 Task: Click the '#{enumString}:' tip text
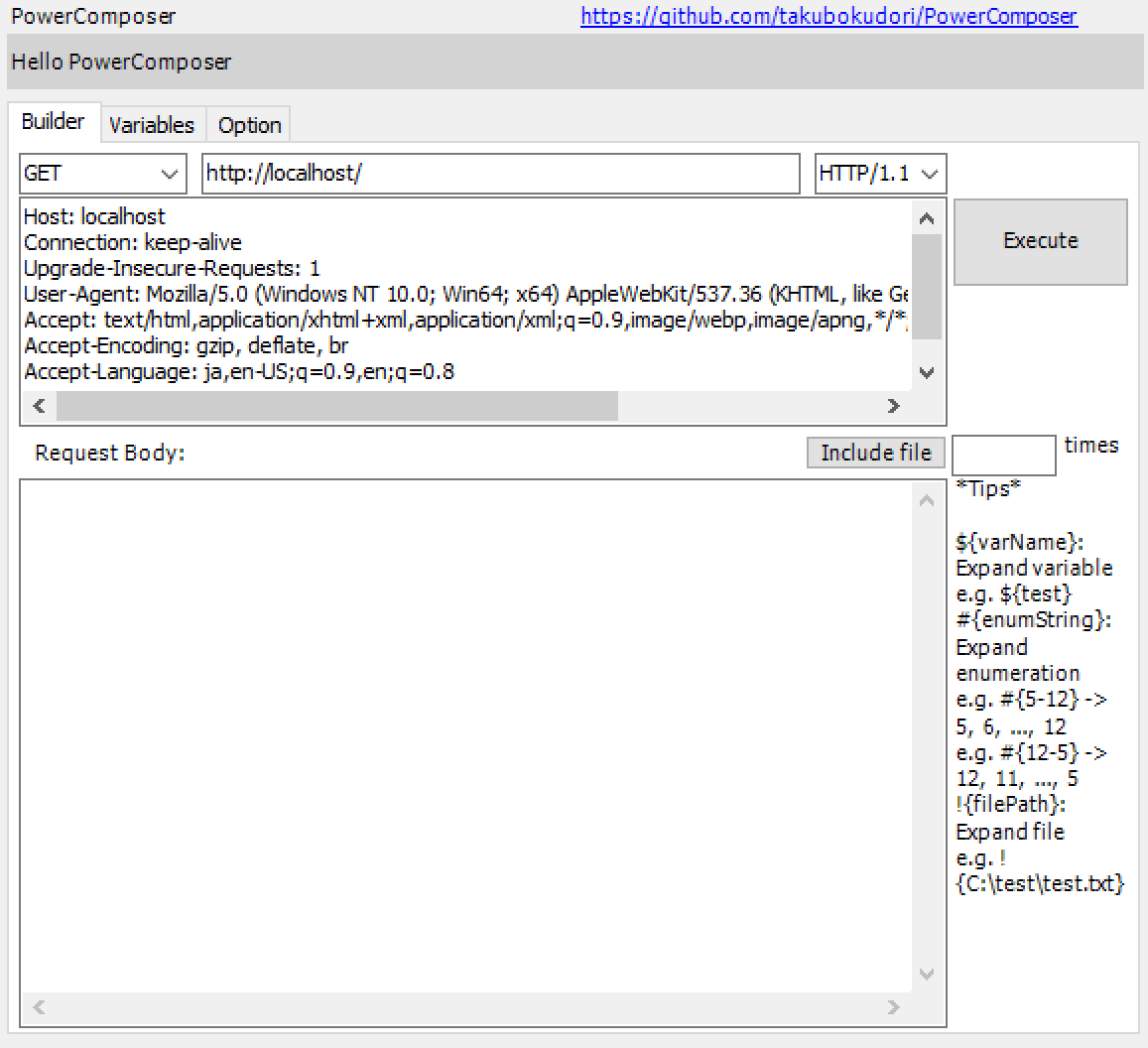click(1034, 620)
